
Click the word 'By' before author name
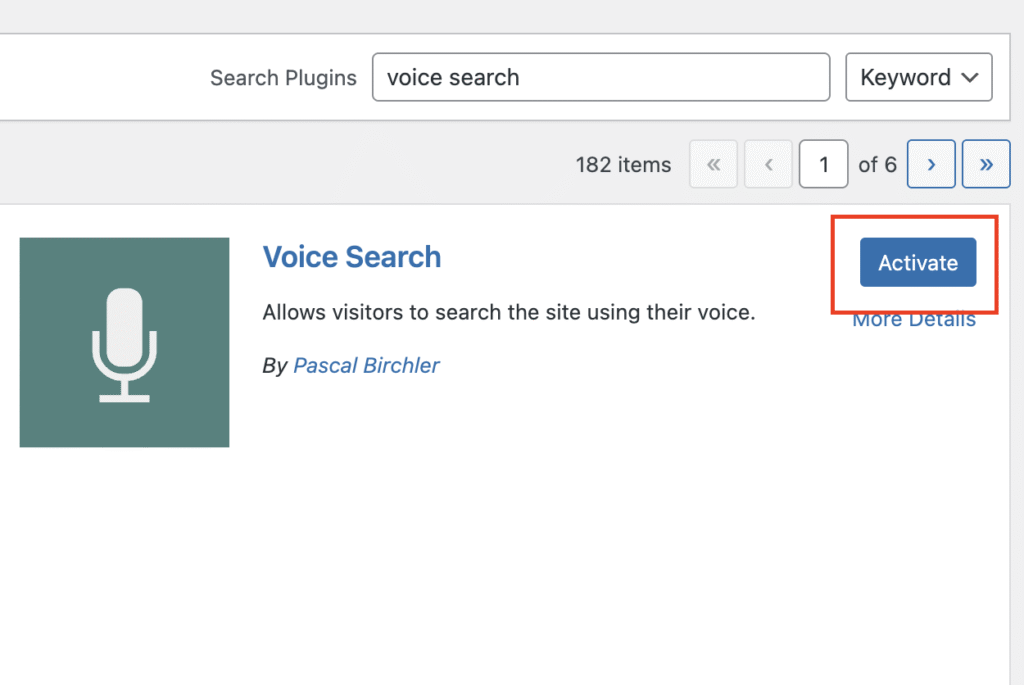(274, 366)
